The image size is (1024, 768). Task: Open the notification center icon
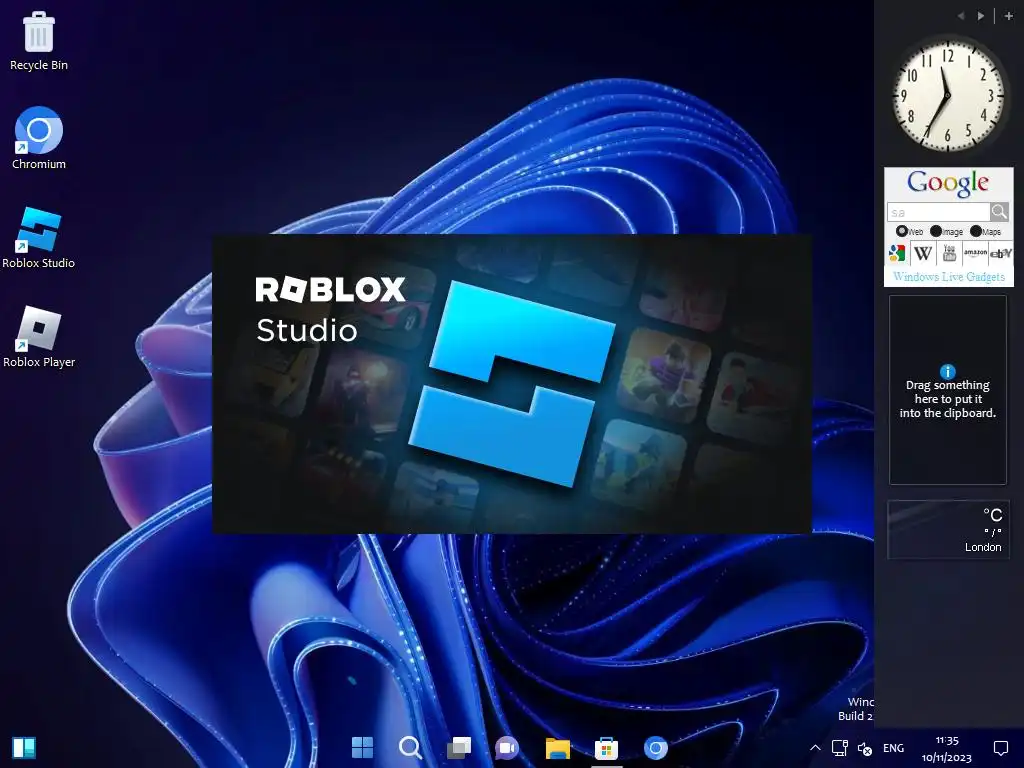tap(1000, 748)
